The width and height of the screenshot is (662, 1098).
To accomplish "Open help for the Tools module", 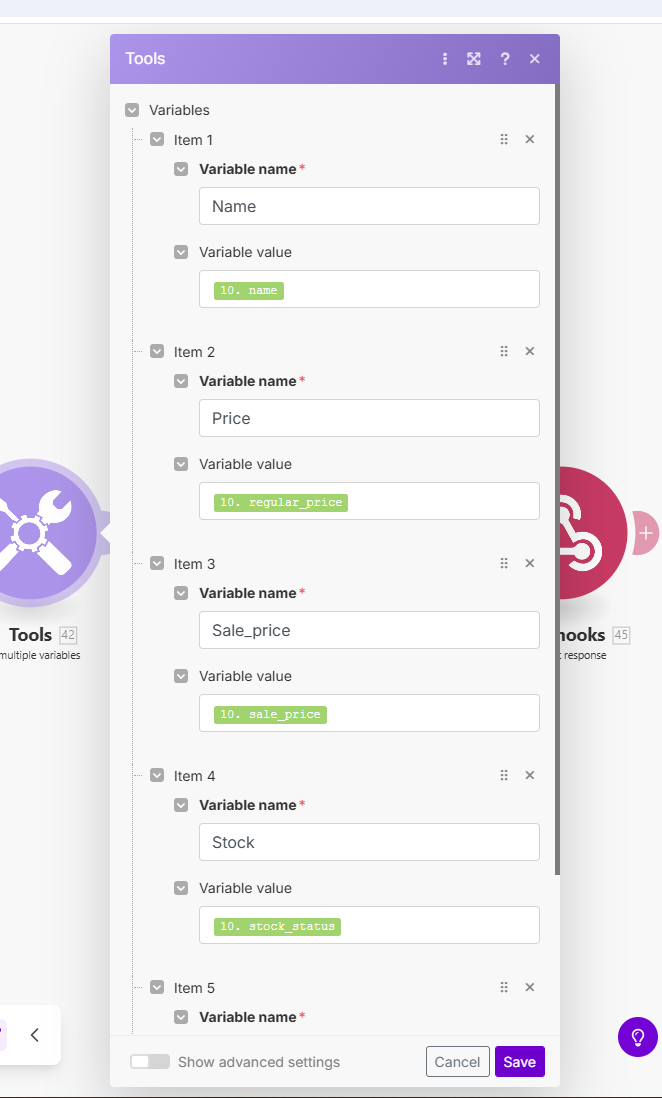I will 505,59.
